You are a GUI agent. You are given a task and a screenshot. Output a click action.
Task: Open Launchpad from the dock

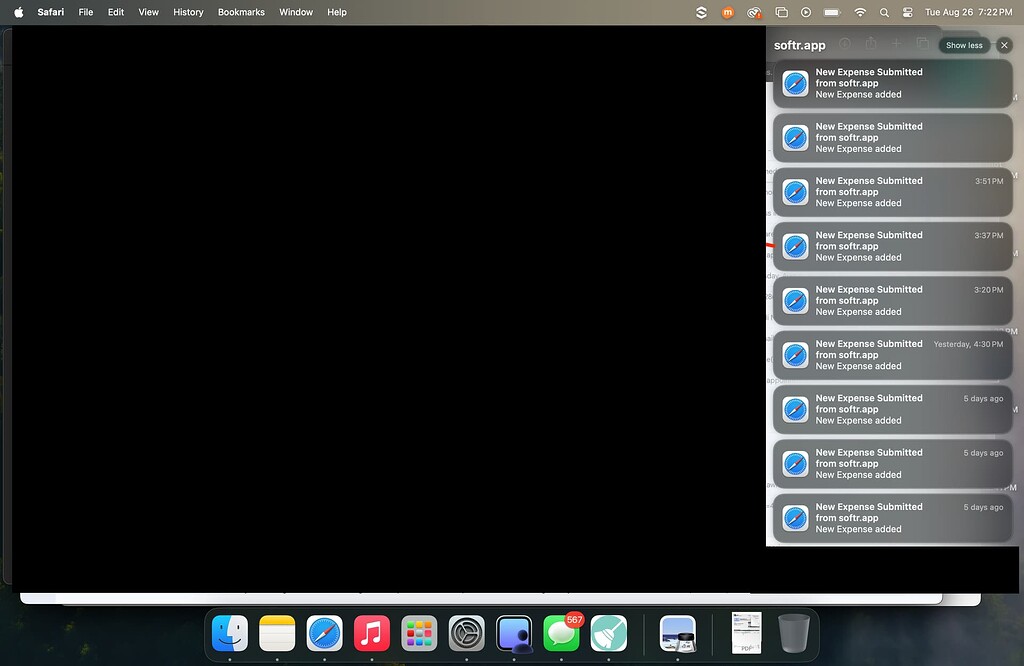tap(419, 633)
